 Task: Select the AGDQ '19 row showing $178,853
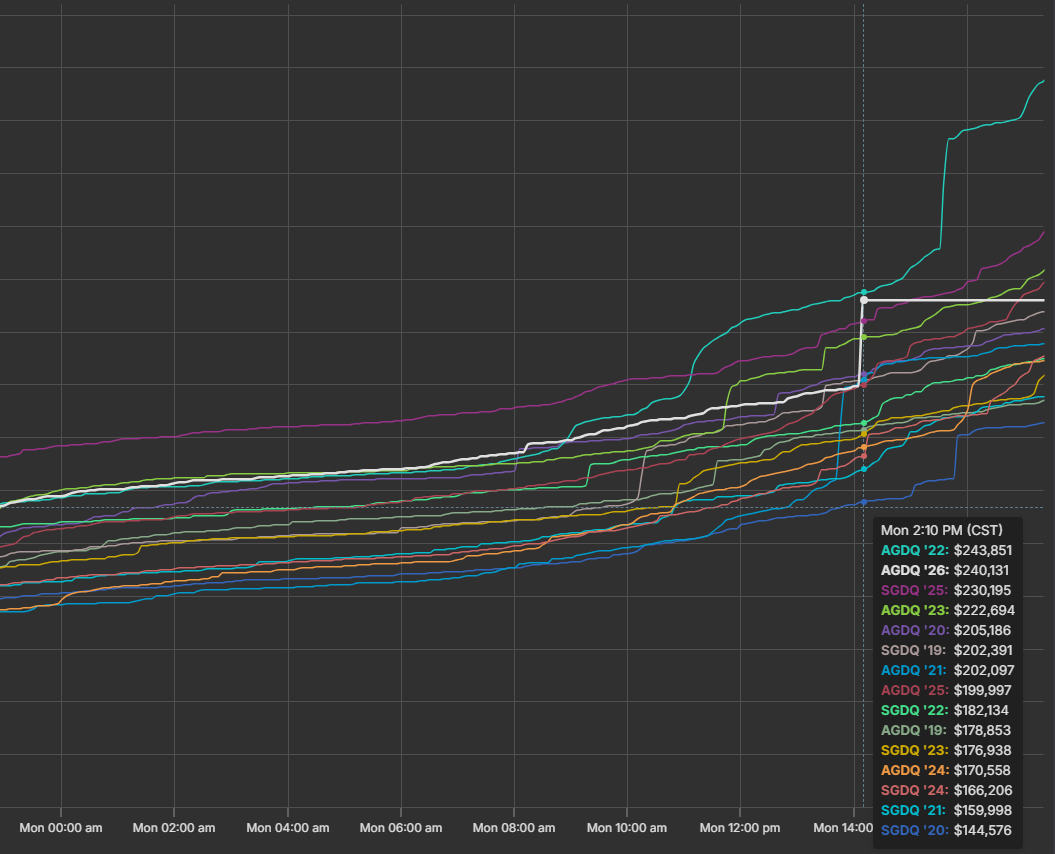click(x=946, y=730)
